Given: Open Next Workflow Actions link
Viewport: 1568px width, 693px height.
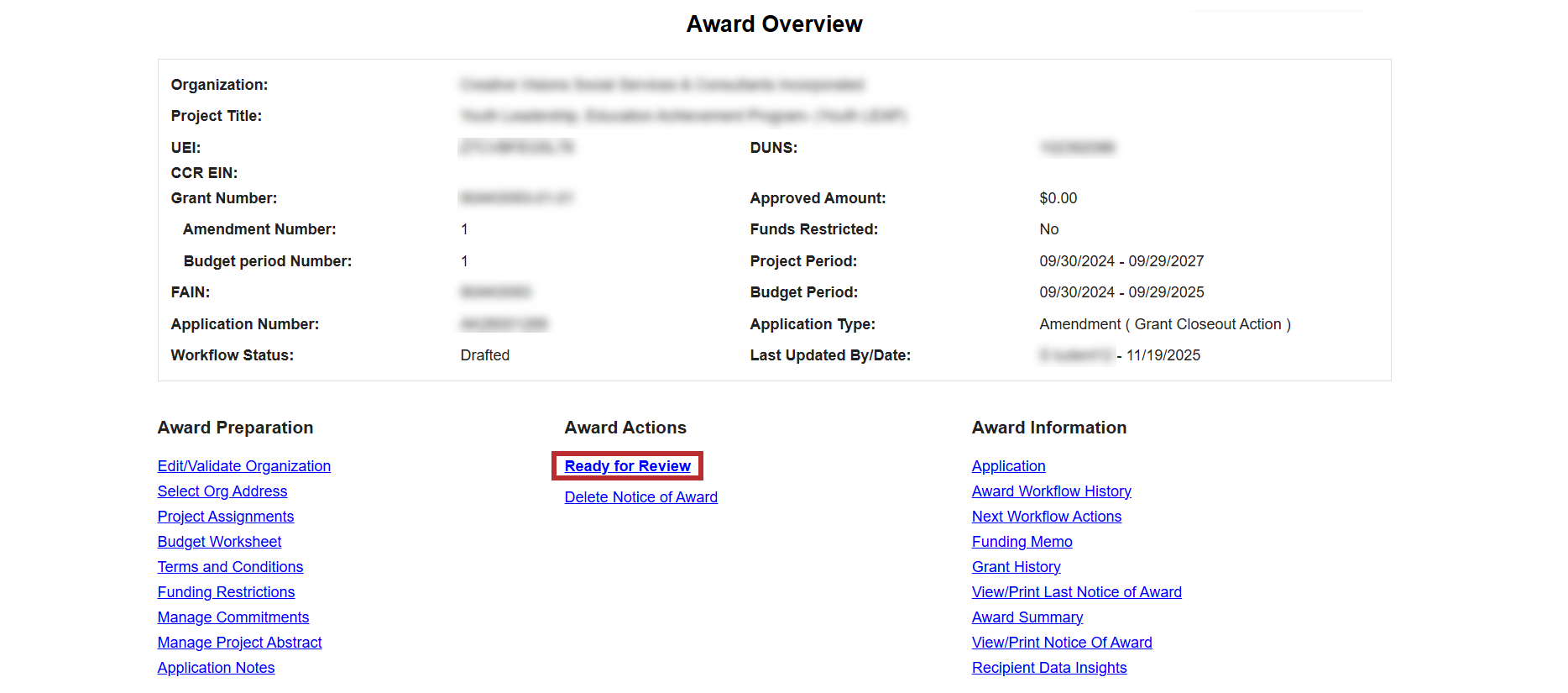Looking at the screenshot, I should pos(1046,517).
